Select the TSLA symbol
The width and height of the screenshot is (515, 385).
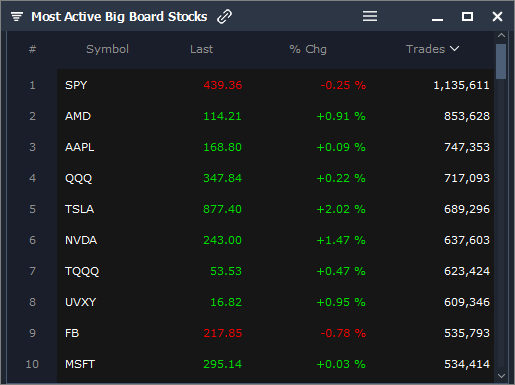(79, 209)
